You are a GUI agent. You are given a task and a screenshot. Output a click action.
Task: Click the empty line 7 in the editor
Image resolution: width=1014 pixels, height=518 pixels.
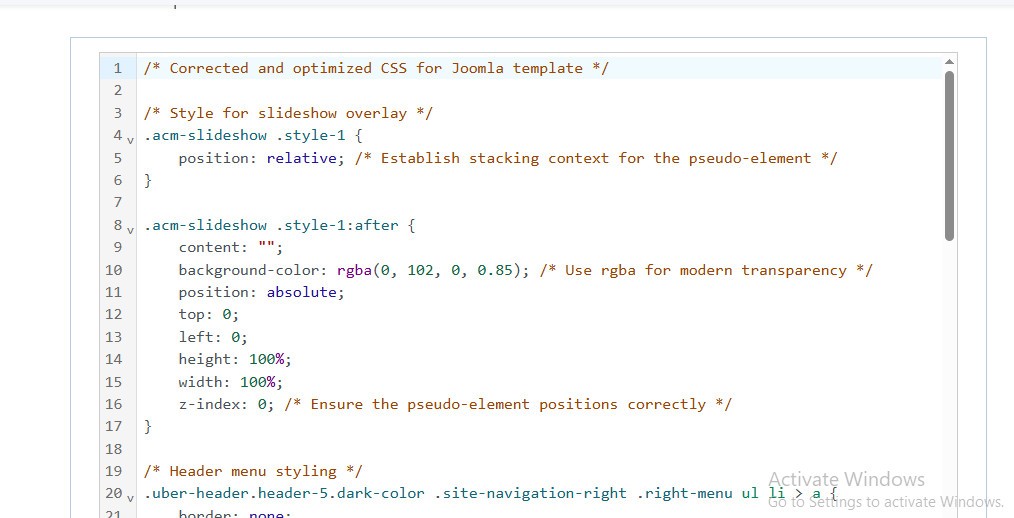pyautogui.click(x=400, y=202)
